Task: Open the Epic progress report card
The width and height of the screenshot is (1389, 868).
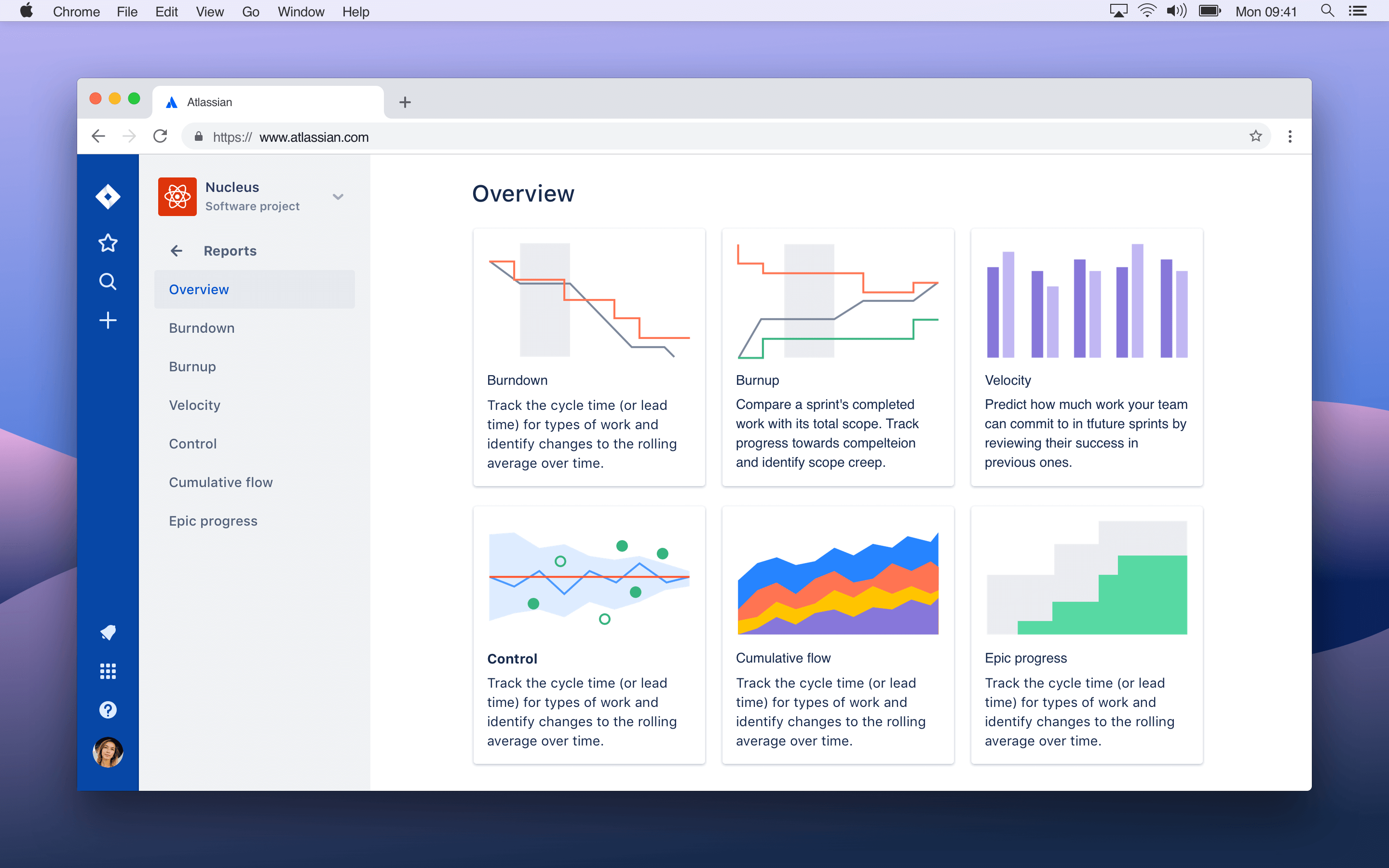Action: [1086, 636]
